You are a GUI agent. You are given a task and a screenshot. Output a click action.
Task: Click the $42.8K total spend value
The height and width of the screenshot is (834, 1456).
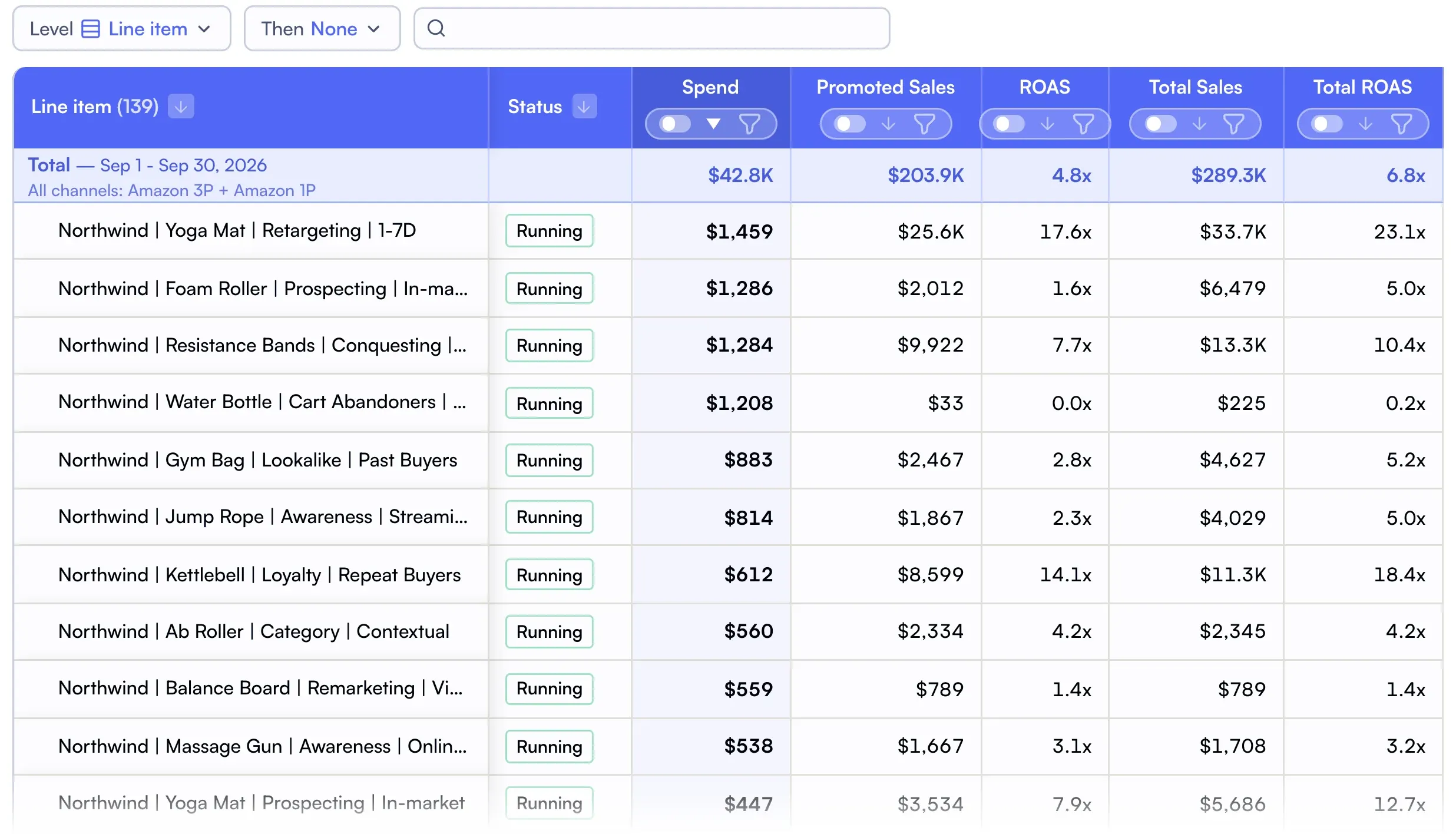[740, 175]
